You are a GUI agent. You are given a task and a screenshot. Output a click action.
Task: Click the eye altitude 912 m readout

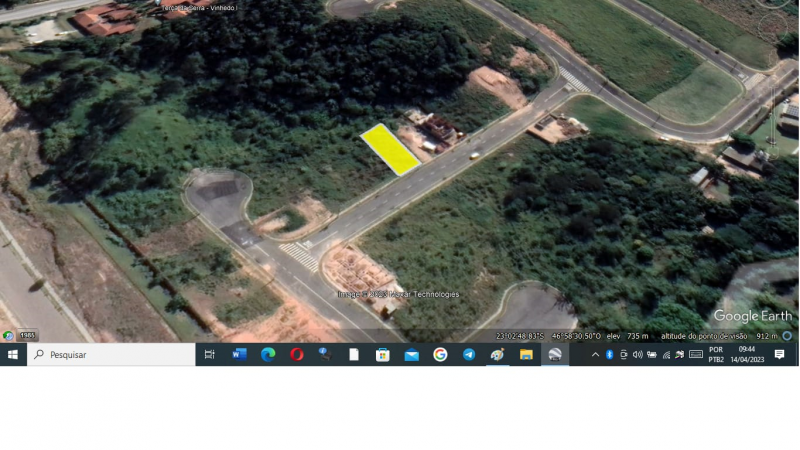coord(719,336)
